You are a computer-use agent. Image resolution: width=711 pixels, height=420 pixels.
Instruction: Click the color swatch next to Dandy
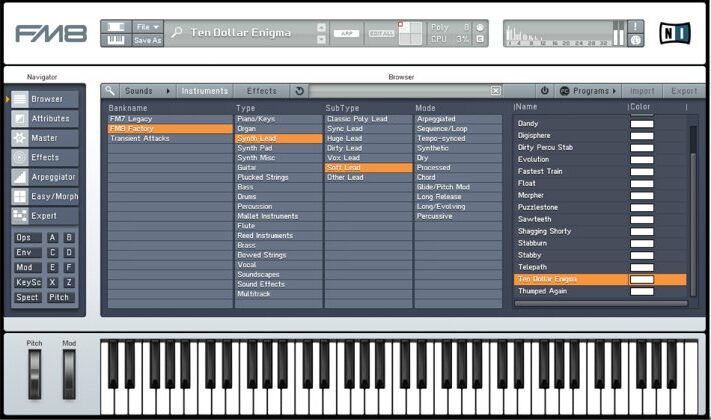point(642,124)
